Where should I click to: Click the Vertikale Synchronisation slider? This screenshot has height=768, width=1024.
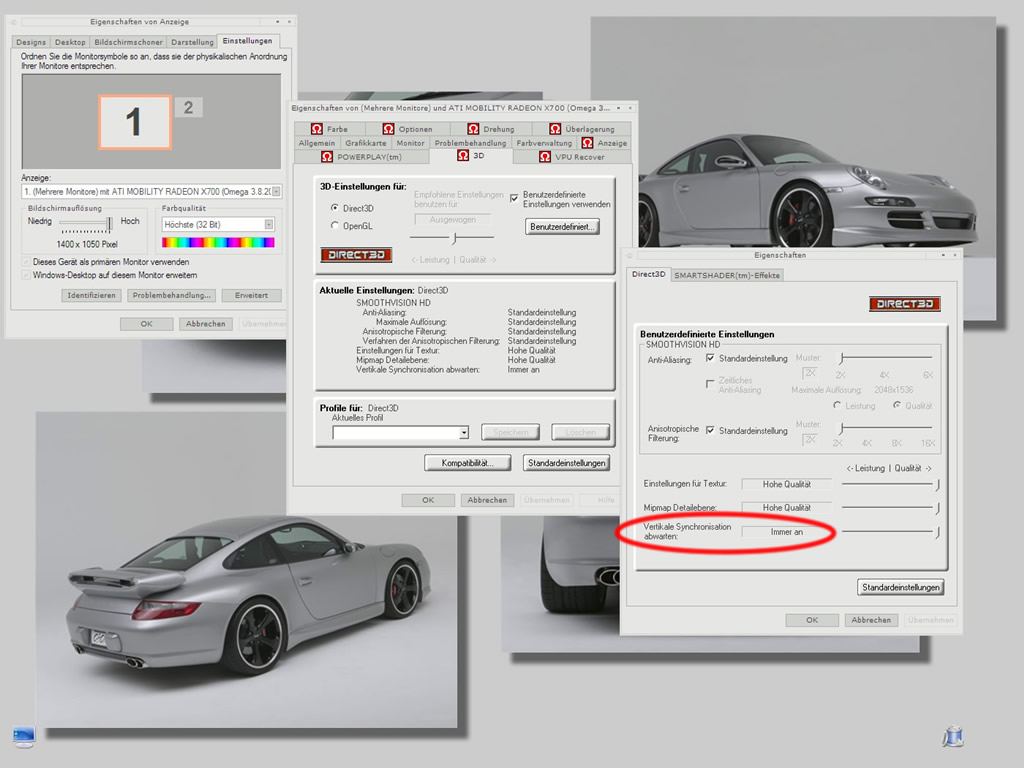tap(937, 533)
